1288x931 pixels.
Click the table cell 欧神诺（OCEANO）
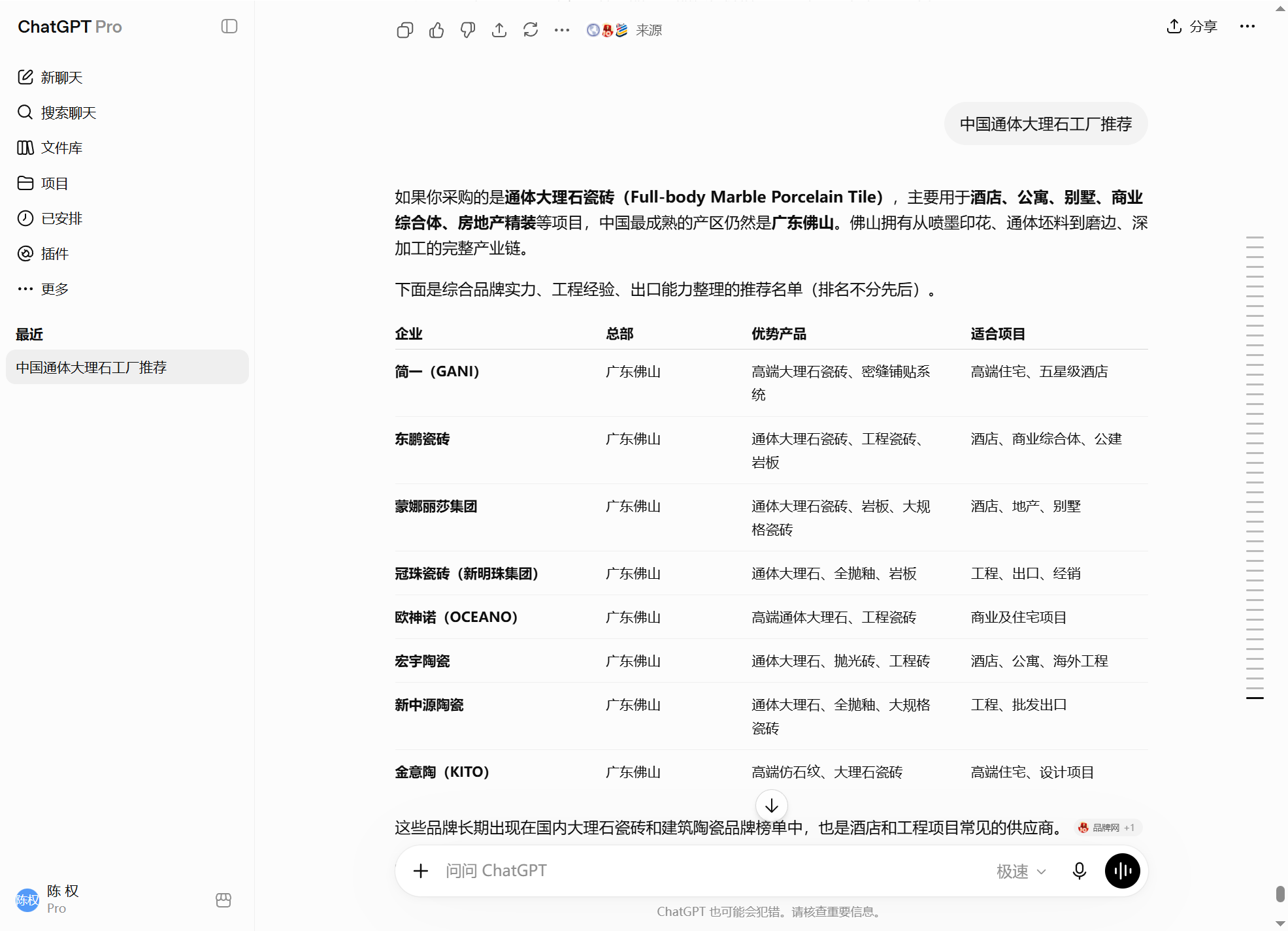click(457, 617)
